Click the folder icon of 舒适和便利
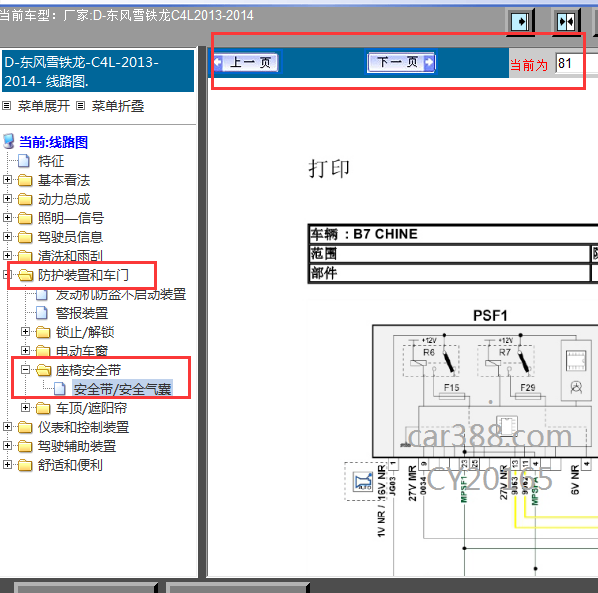The height and width of the screenshot is (593, 598). pyautogui.click(x=25, y=465)
